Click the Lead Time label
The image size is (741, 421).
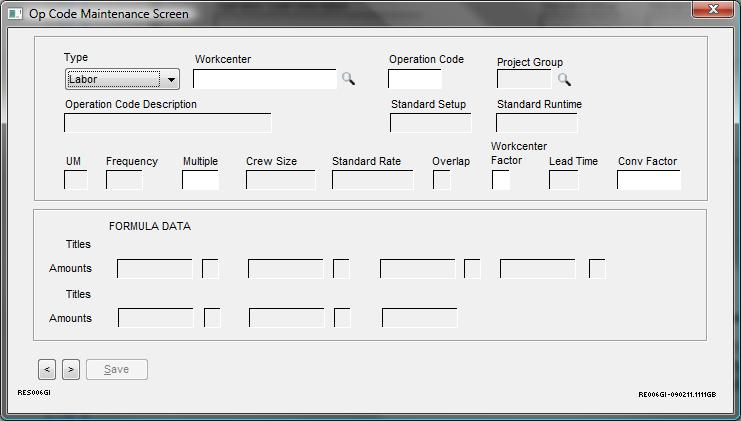[573, 161]
